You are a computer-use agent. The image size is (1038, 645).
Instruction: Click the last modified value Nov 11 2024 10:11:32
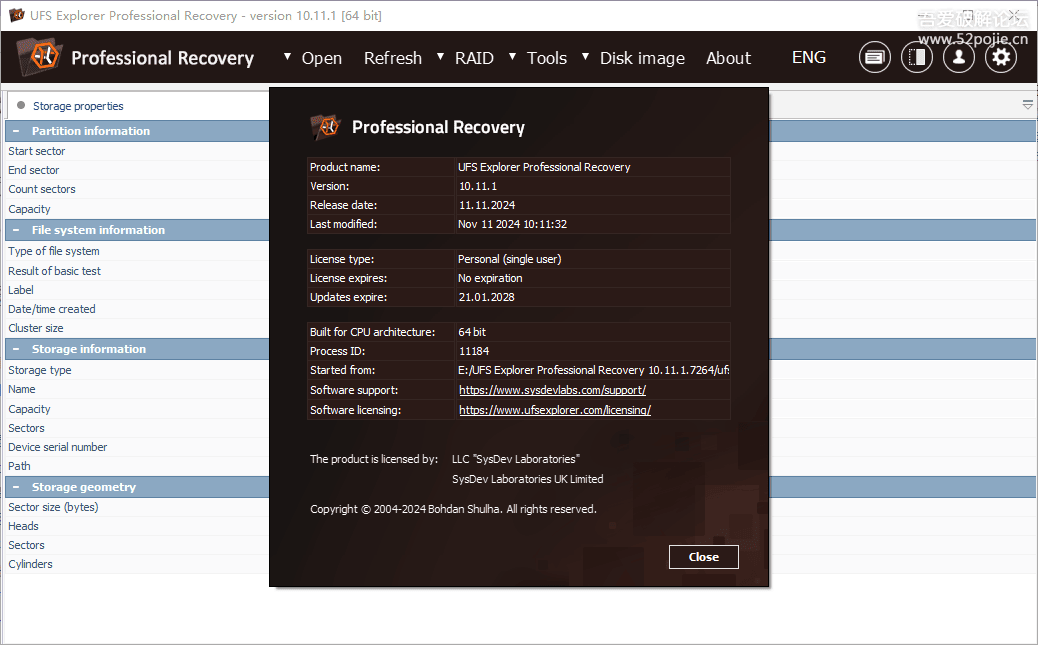[x=512, y=224]
